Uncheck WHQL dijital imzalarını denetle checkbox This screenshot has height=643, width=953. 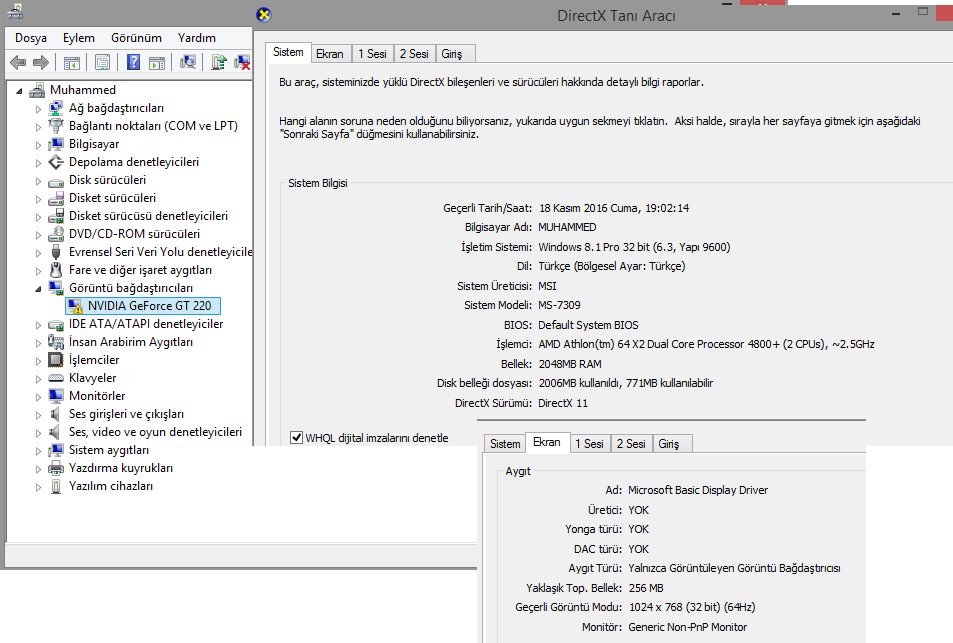point(296,438)
